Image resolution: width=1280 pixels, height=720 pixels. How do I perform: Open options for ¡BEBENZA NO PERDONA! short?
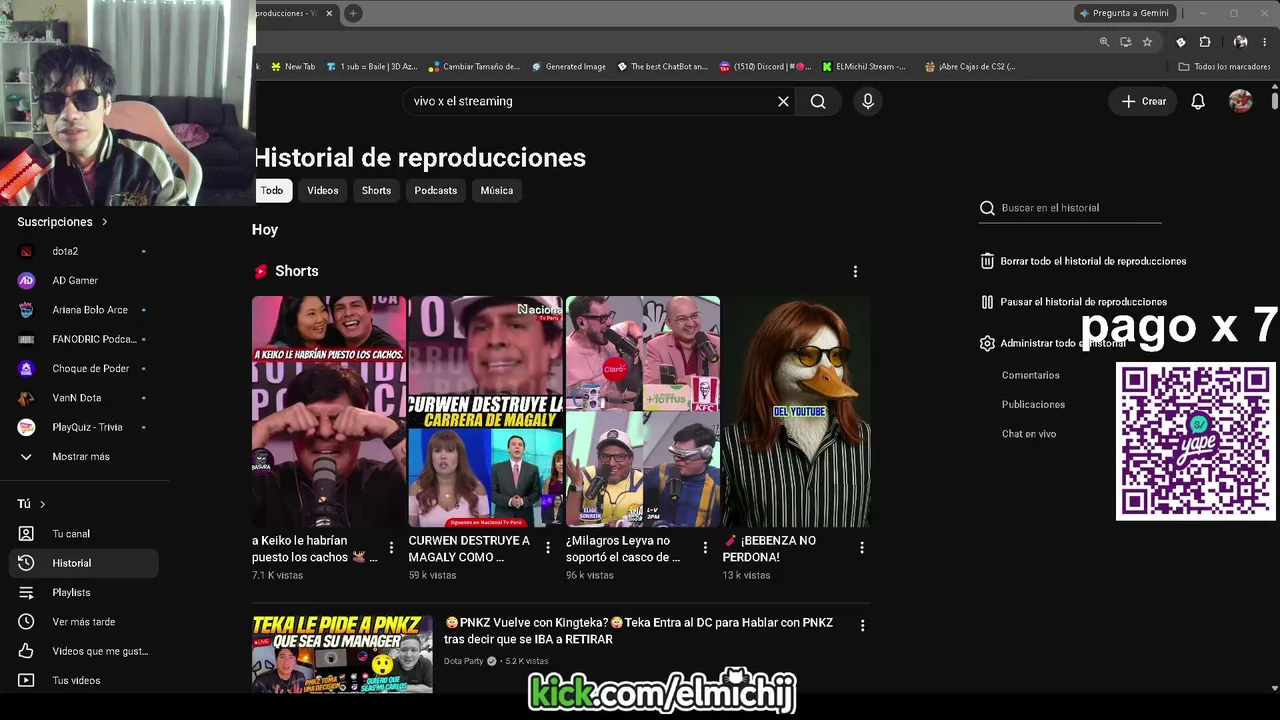(862, 547)
